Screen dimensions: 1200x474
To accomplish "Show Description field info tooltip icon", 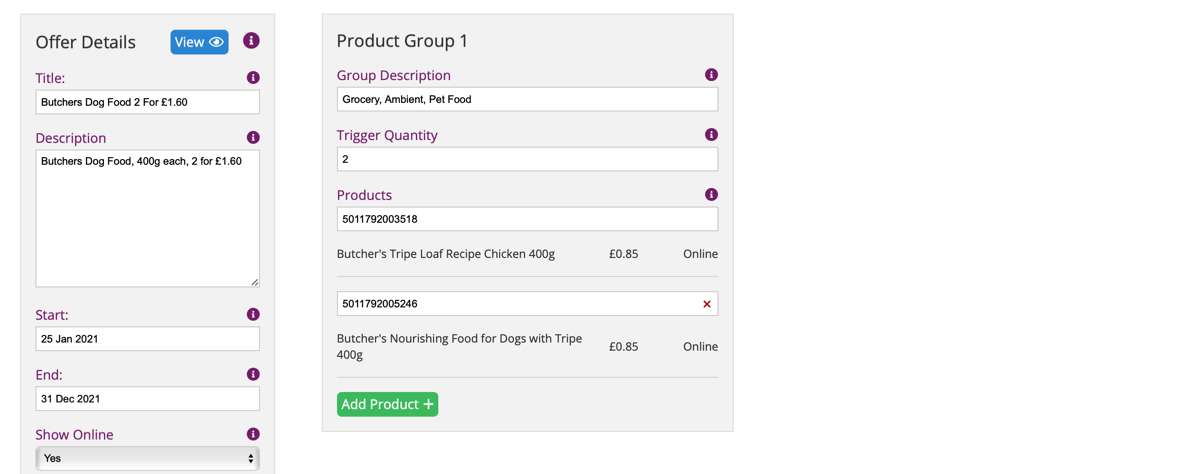I will (x=253, y=138).
